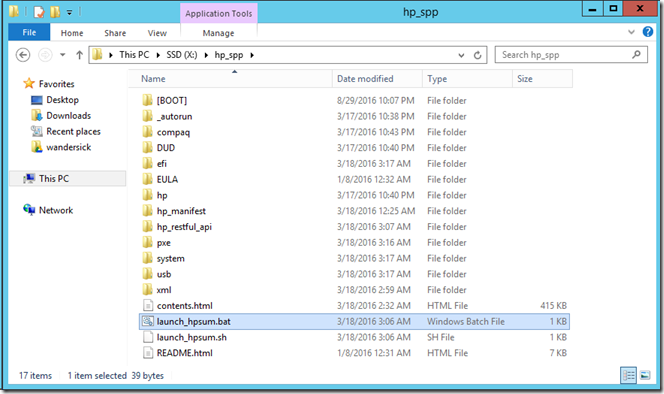Open Customize Quick Access Toolbar dropdown
This screenshot has width=664, height=394.
[x=69, y=12]
